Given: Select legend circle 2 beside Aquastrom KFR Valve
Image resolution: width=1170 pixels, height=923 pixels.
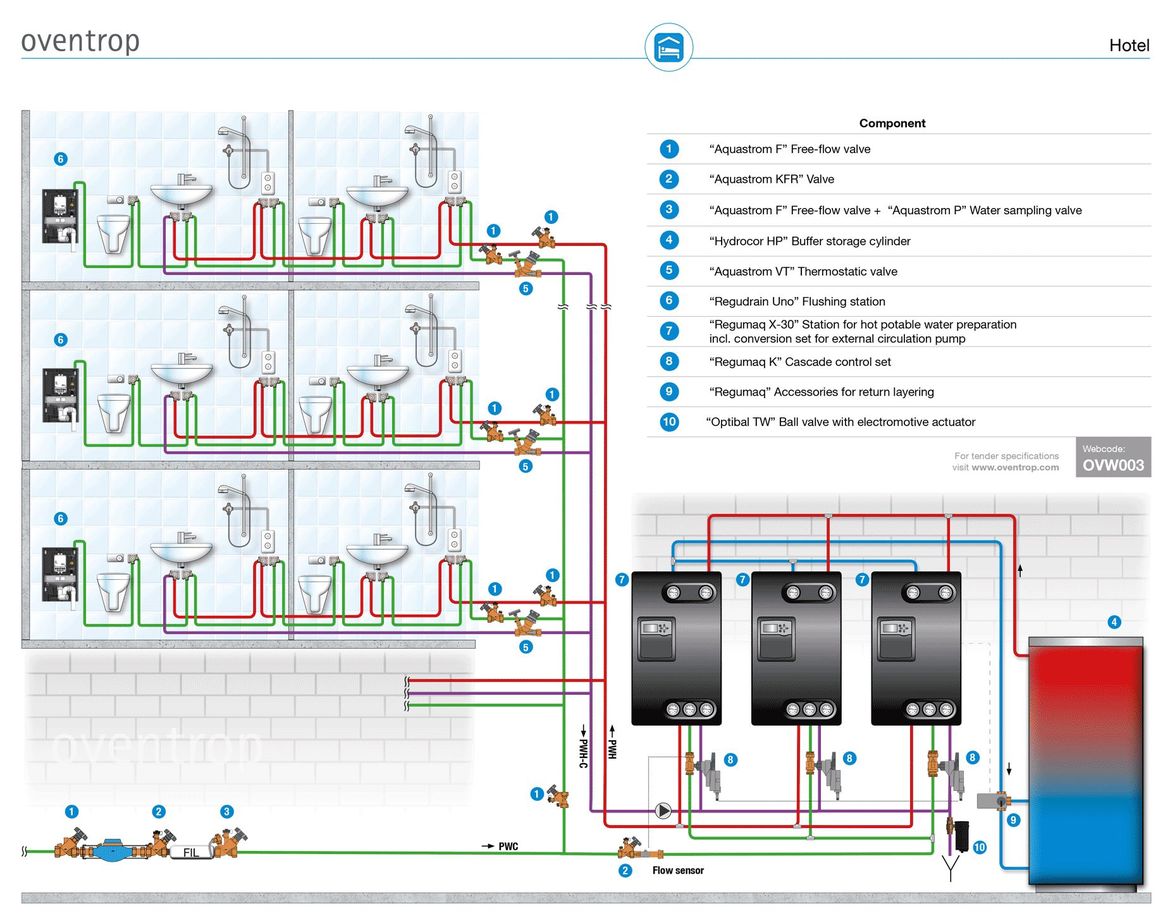Looking at the screenshot, I should click(669, 179).
